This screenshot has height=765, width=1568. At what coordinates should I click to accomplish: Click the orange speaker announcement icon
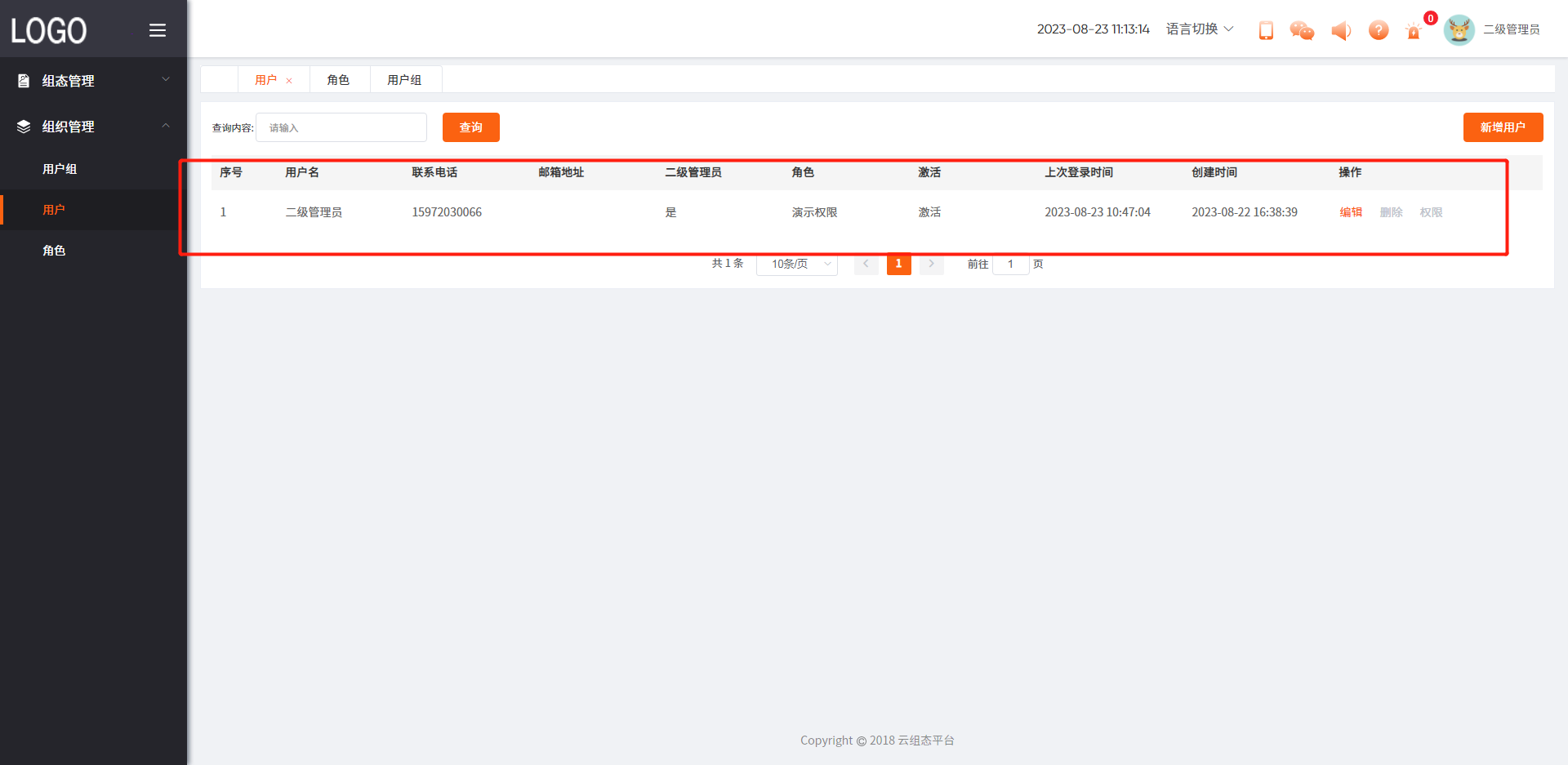[1340, 30]
